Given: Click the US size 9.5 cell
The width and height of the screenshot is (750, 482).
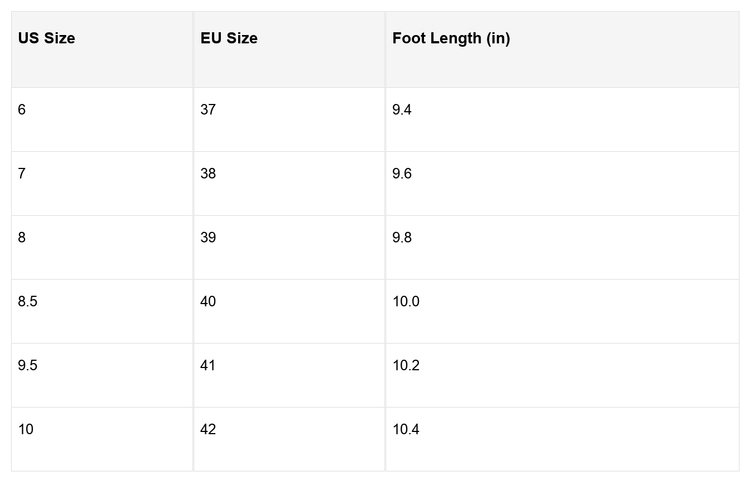Looking at the screenshot, I should [28, 365].
